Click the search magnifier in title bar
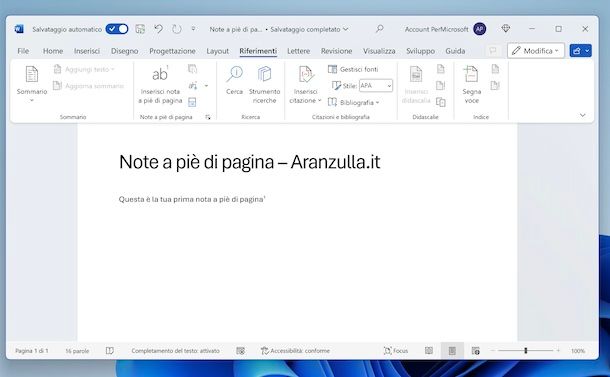 coord(379,29)
